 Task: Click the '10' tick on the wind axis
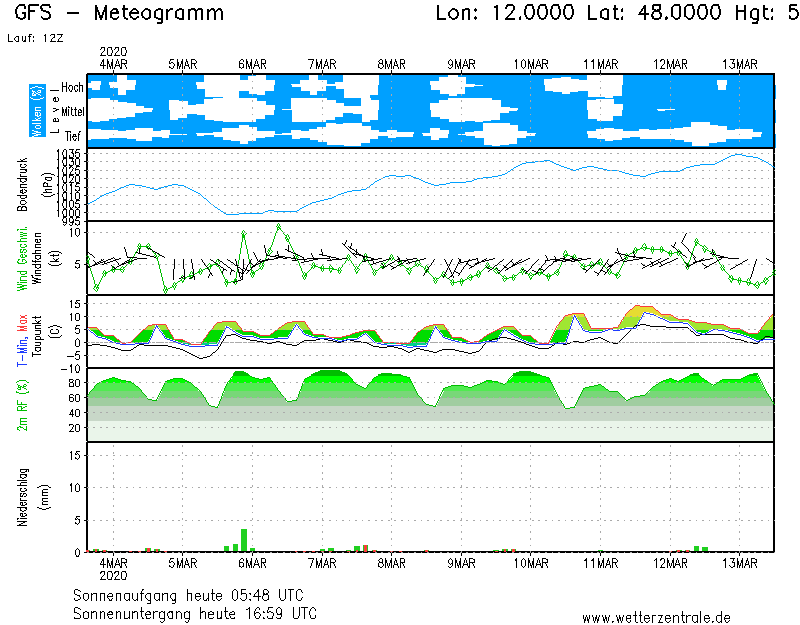pyautogui.click(x=75, y=233)
